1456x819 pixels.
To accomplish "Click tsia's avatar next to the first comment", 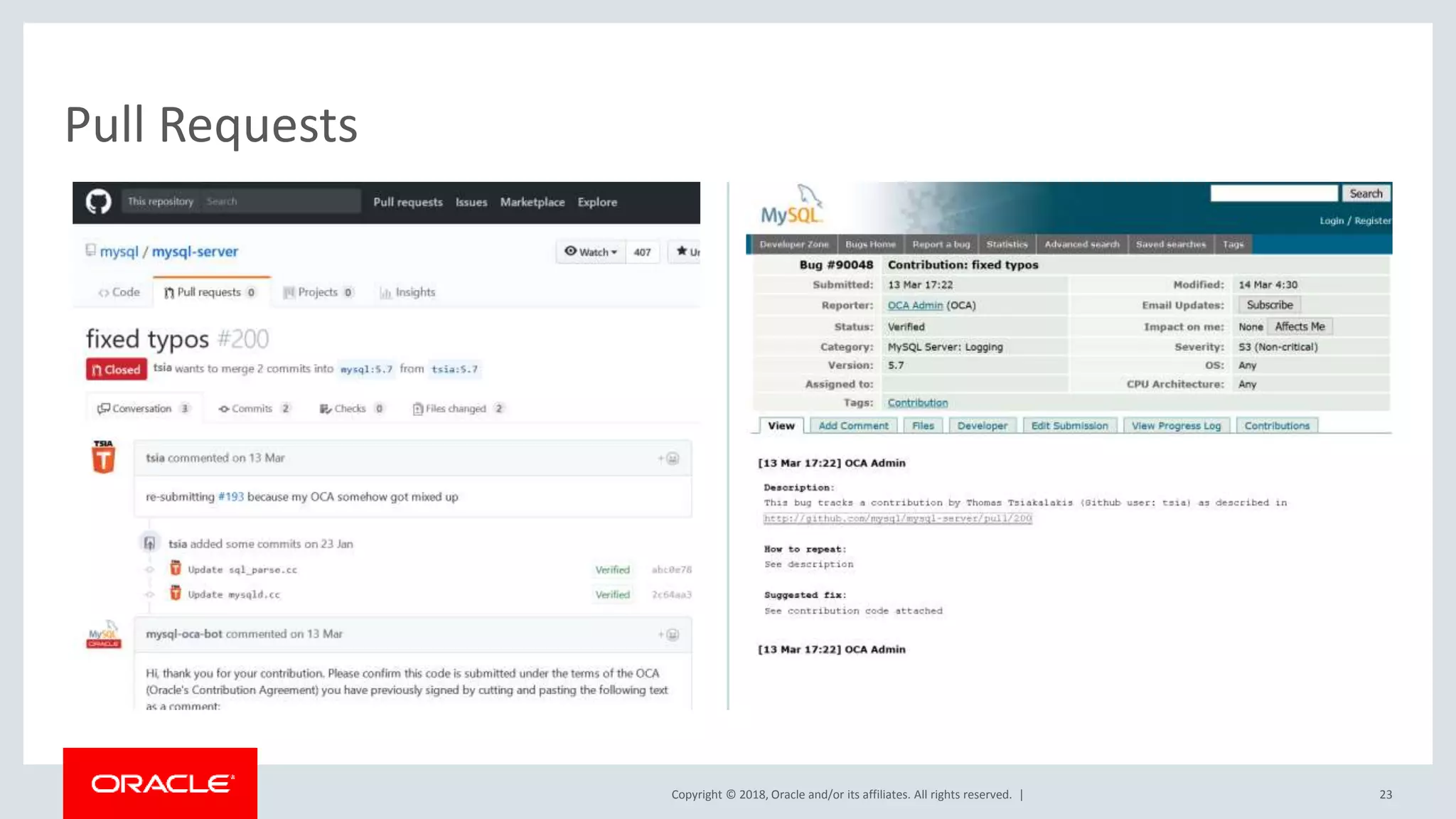I will (103, 456).
